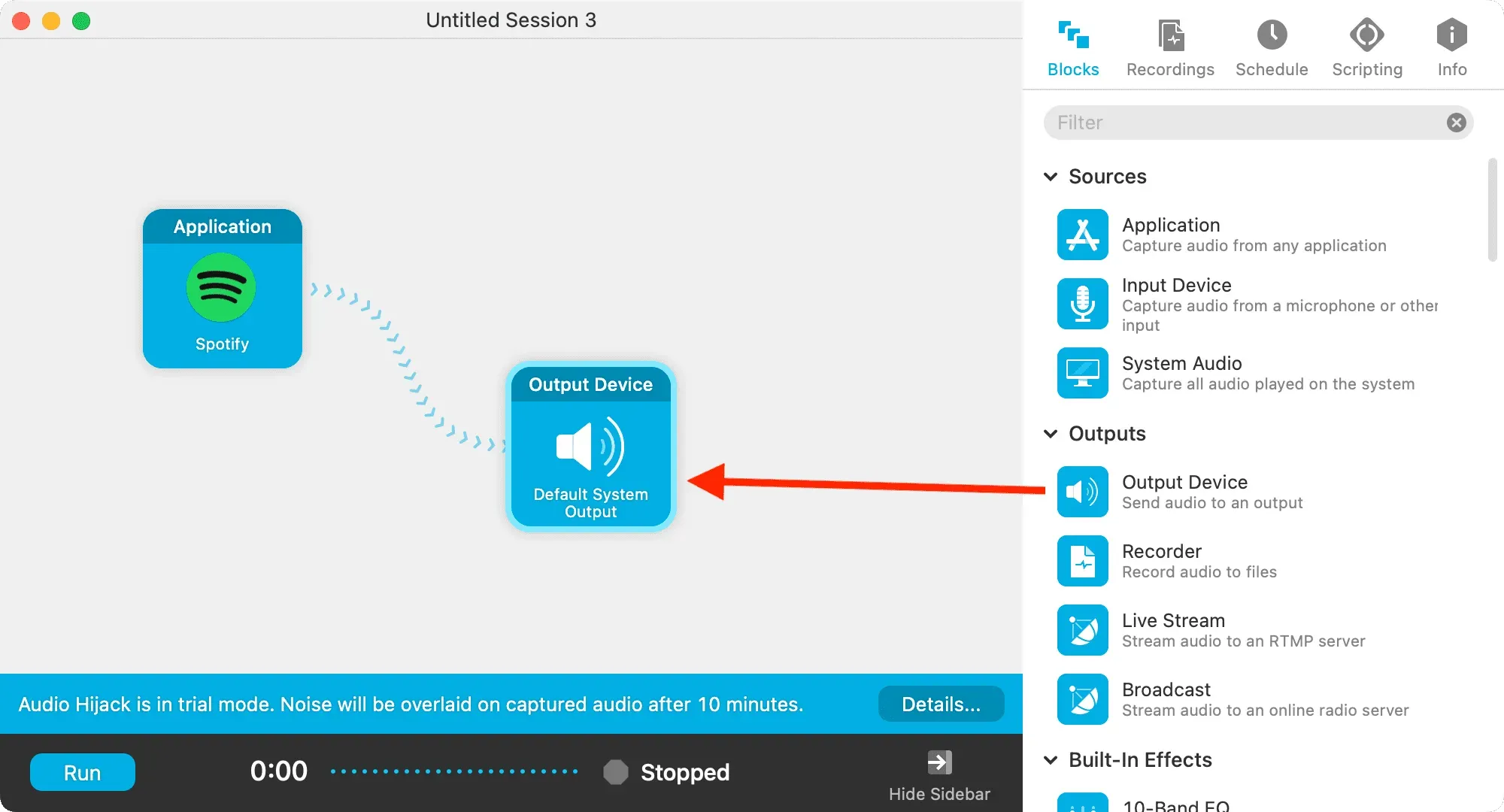Click the Broadcast output icon
Viewport: 1504px width, 812px height.
tap(1082, 699)
